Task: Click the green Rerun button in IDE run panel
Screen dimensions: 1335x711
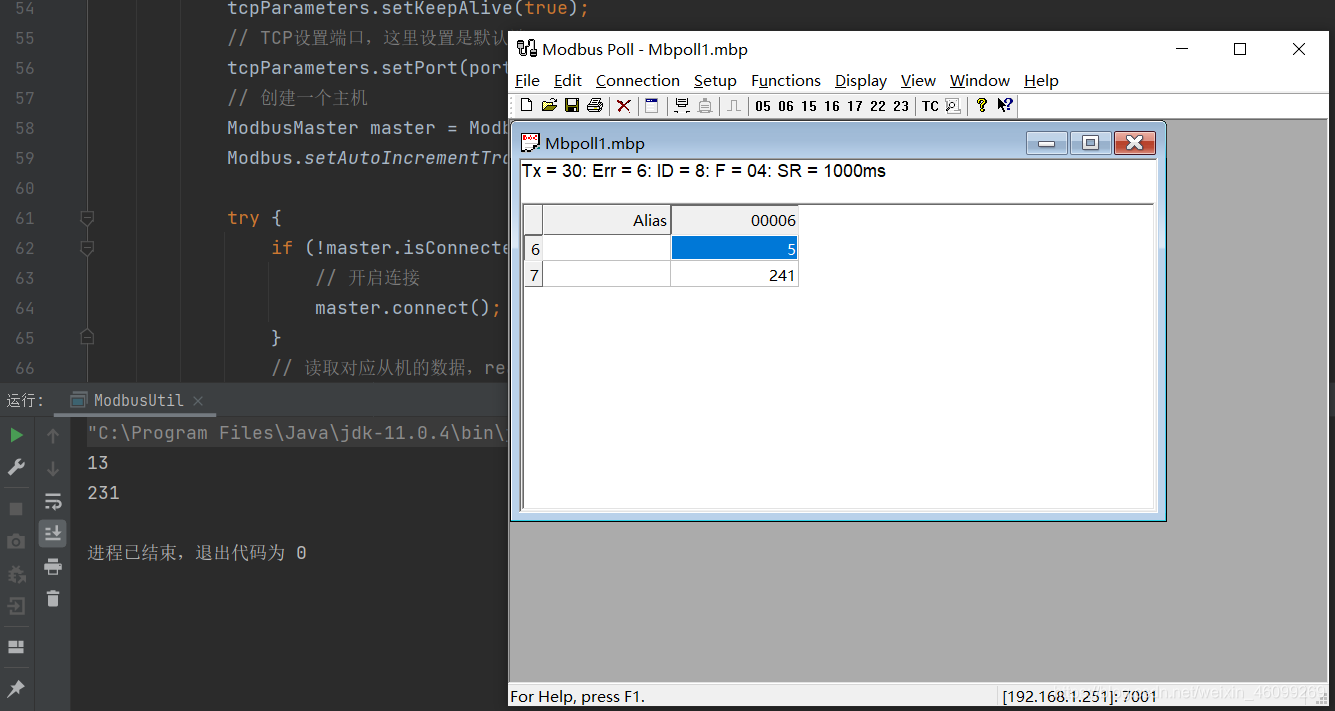Action: pos(16,435)
